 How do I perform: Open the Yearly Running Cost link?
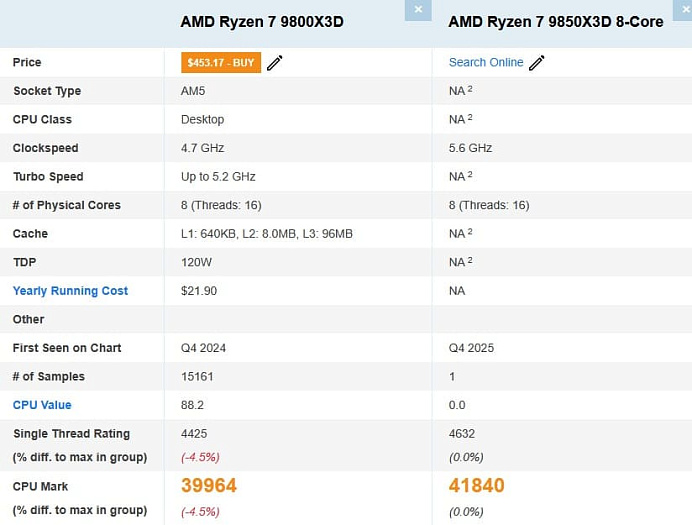70,291
